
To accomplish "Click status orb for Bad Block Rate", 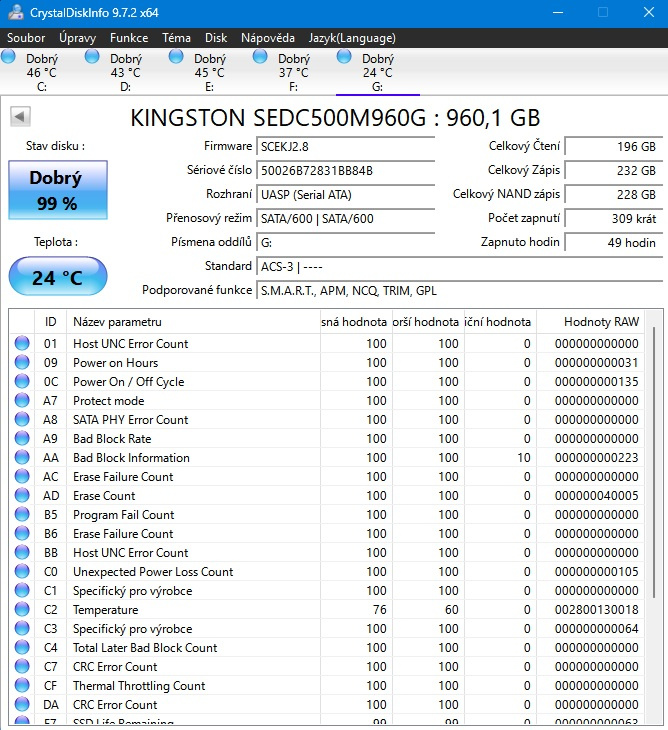I will (x=22, y=438).
